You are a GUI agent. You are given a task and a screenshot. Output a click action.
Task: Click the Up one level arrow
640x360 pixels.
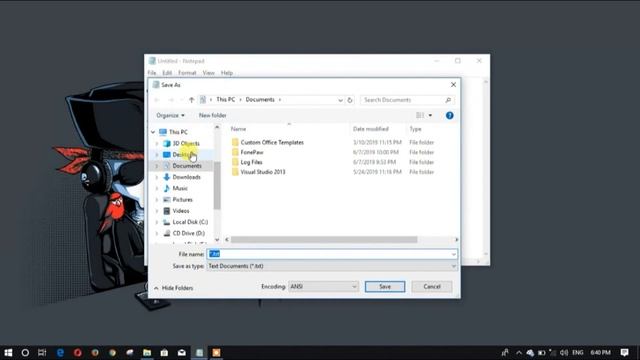[x=191, y=100]
